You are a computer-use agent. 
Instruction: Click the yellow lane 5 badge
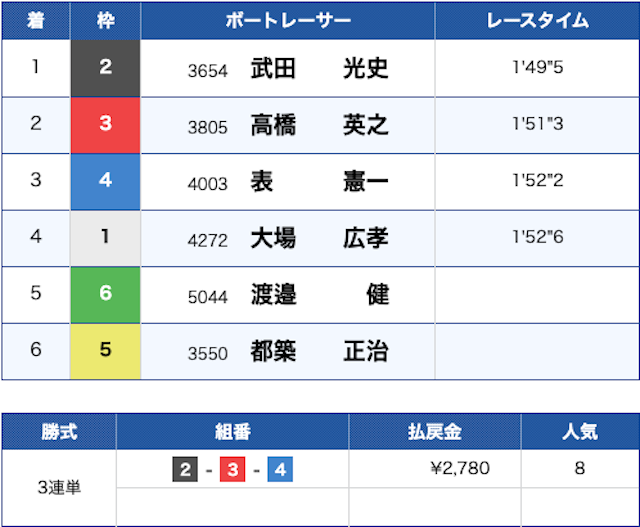pyautogui.click(x=105, y=352)
